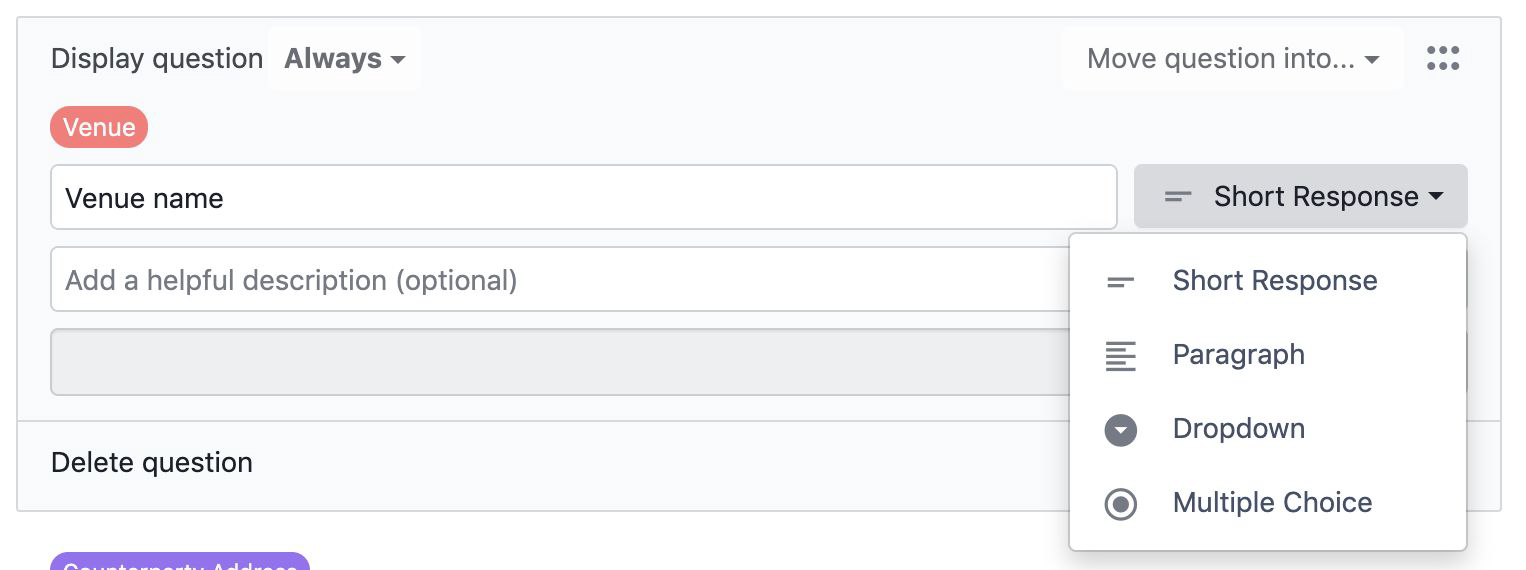Choose Multiple Choice question type
This screenshot has width=1526, height=570.
[x=1267, y=503]
